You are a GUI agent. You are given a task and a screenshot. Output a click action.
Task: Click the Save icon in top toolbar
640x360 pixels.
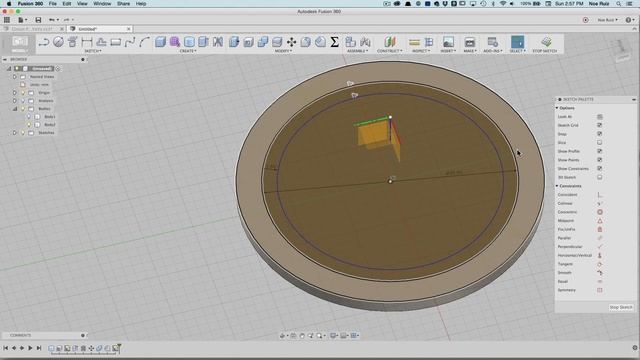pyautogui.click(x=38, y=20)
